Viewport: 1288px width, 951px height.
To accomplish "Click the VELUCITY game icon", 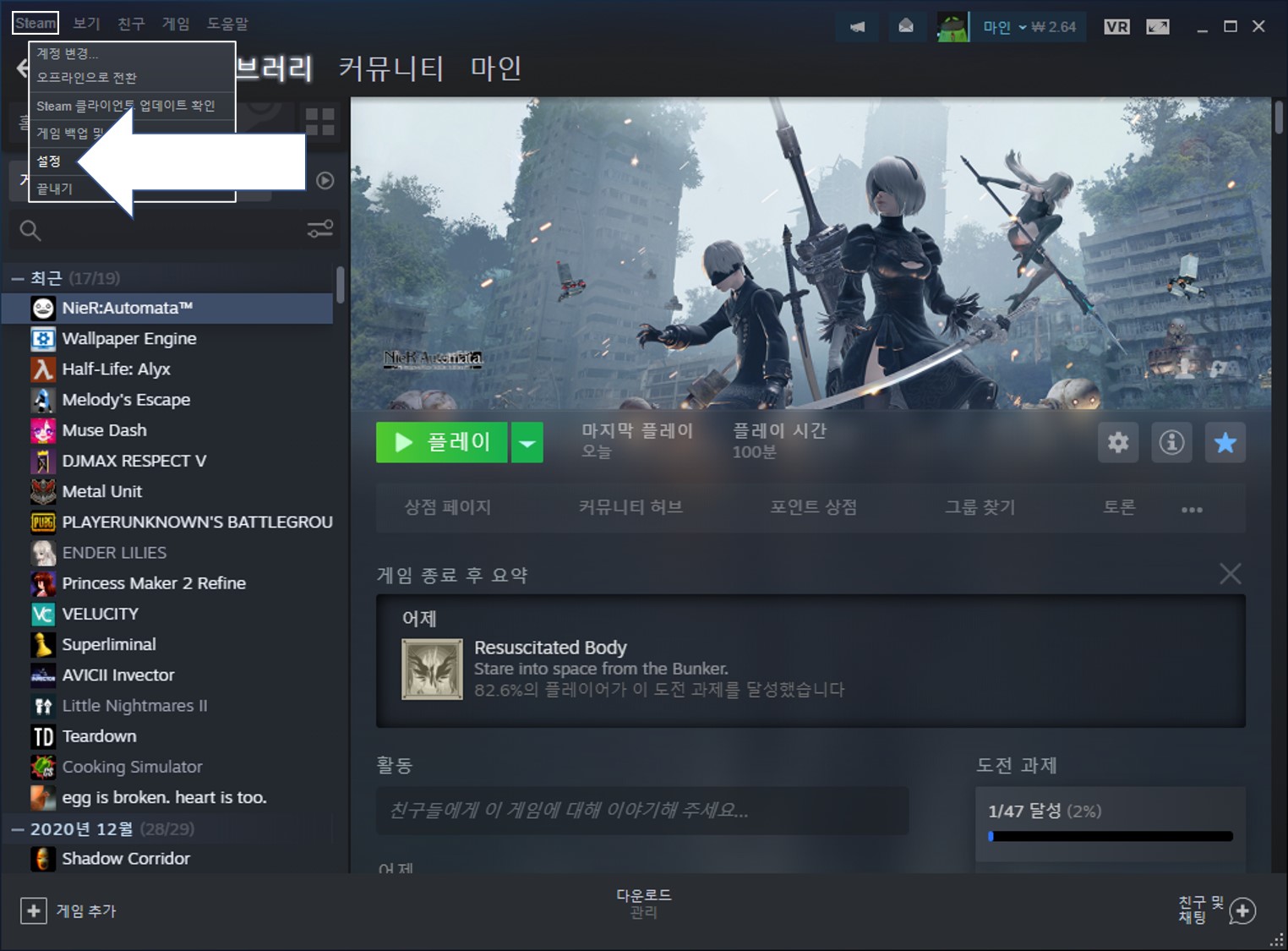I will click(x=43, y=614).
